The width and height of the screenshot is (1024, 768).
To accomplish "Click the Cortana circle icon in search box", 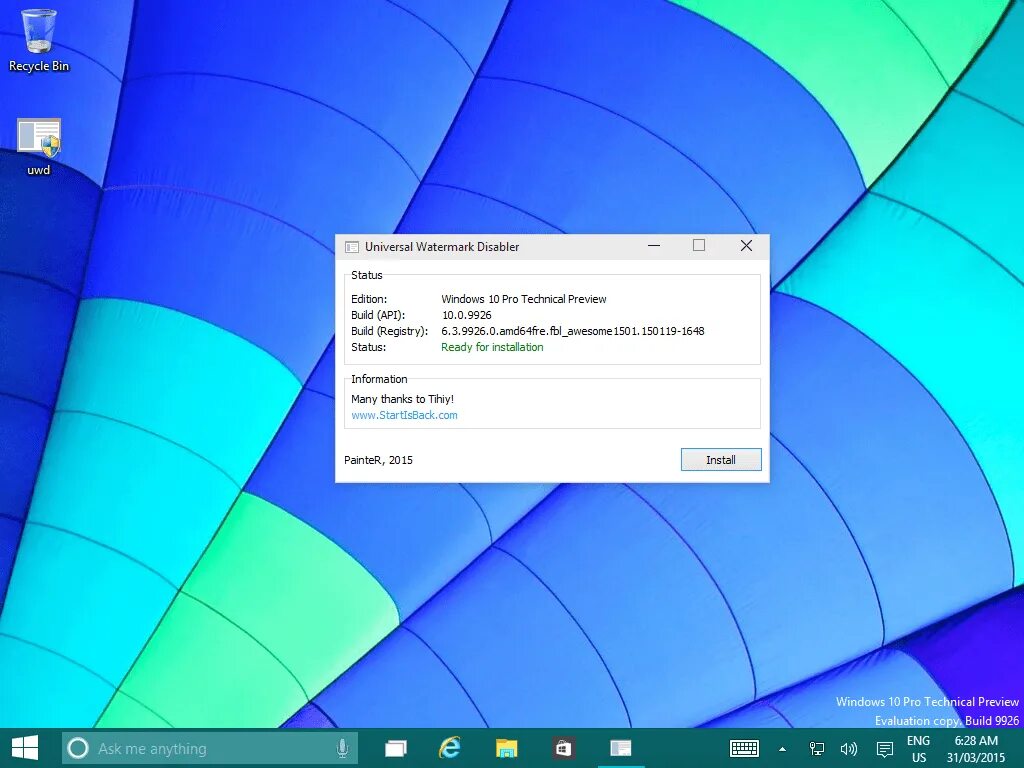I will [78, 748].
